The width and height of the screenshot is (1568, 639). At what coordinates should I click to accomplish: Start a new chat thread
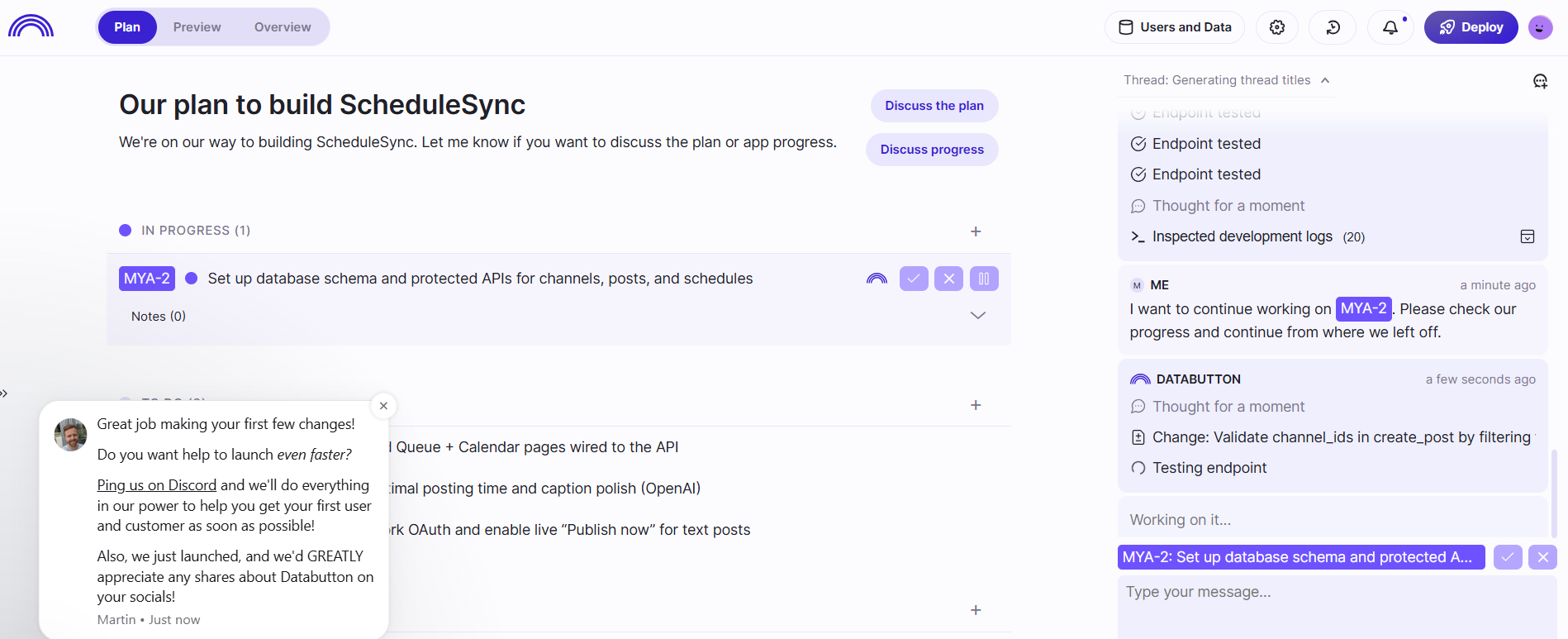[x=1541, y=81]
